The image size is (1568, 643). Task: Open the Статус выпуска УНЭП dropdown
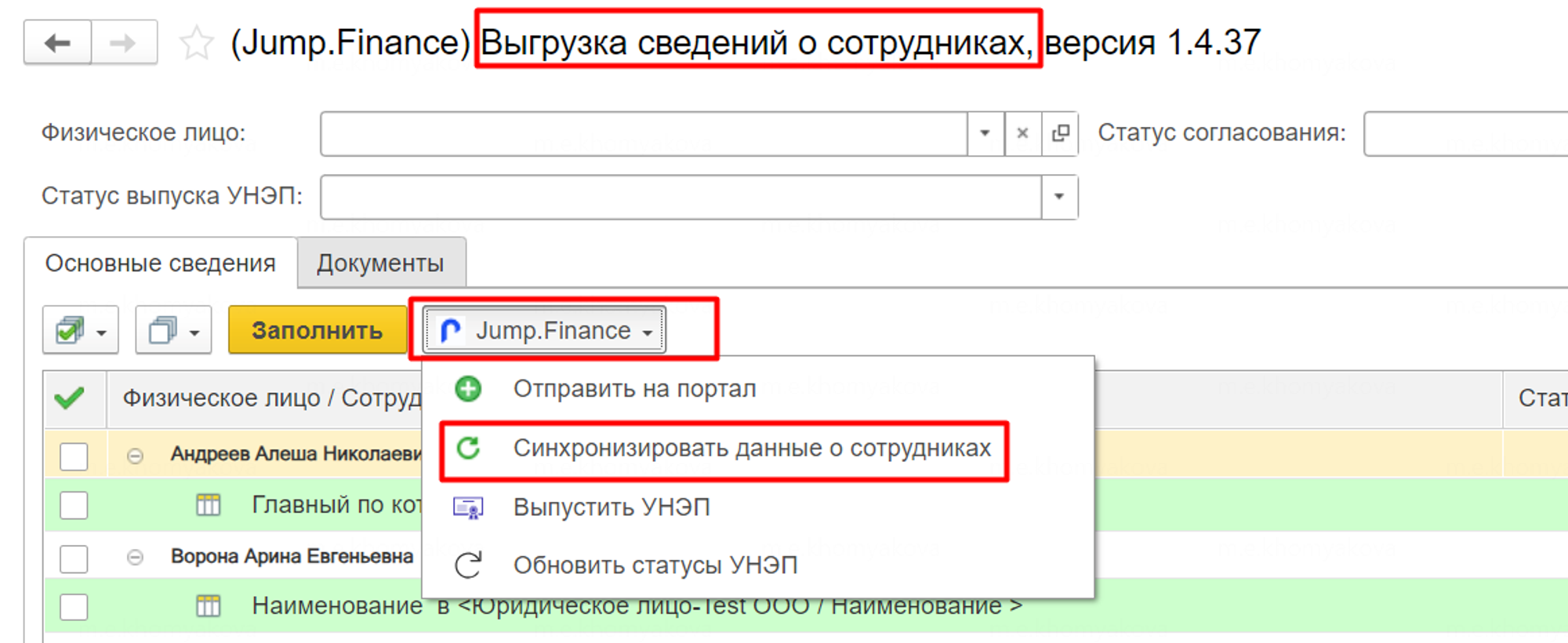click(1058, 196)
